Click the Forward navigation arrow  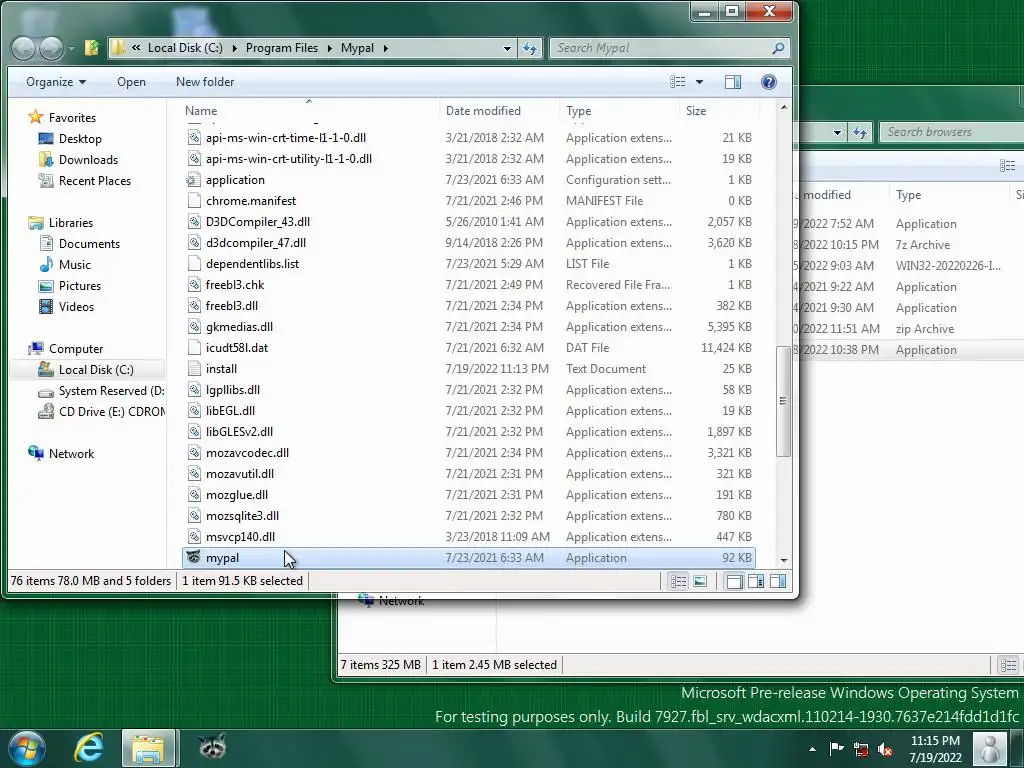coord(51,48)
